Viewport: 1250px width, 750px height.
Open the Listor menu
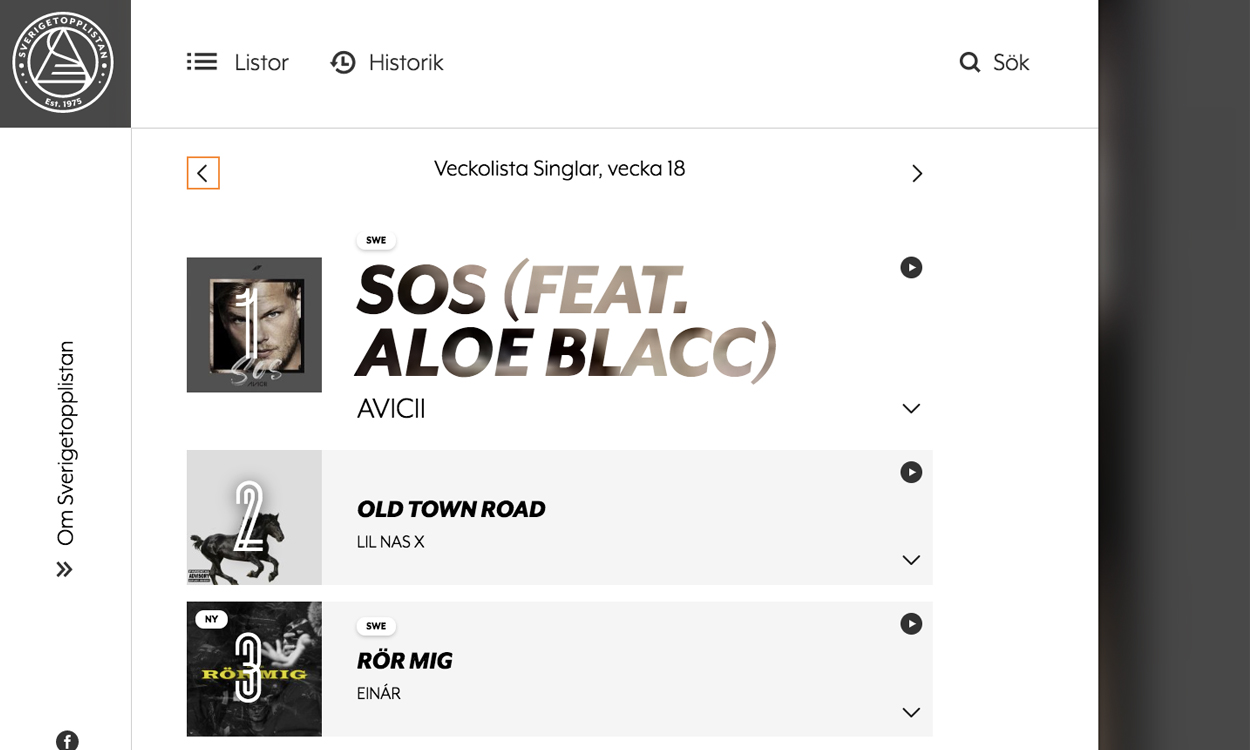238,63
